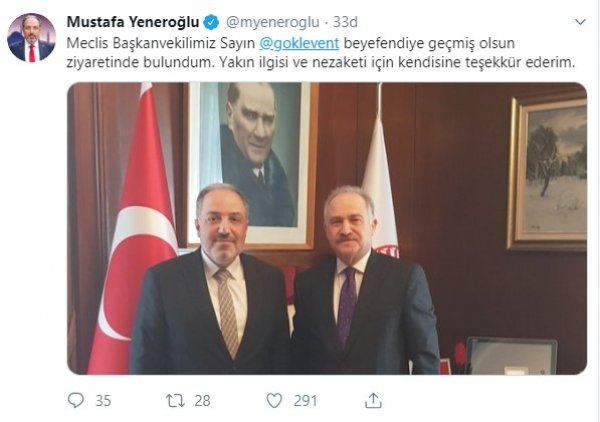
Task: Click the blue verified badge next to the name
Action: tap(210, 22)
